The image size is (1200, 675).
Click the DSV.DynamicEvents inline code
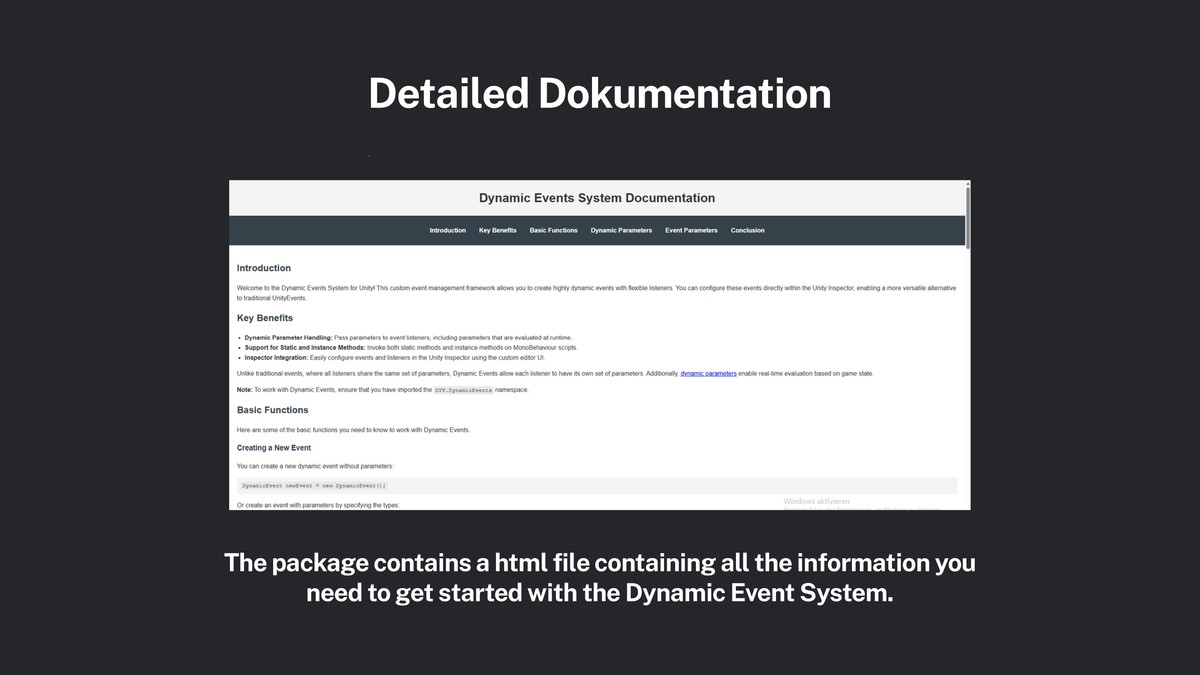(x=465, y=390)
